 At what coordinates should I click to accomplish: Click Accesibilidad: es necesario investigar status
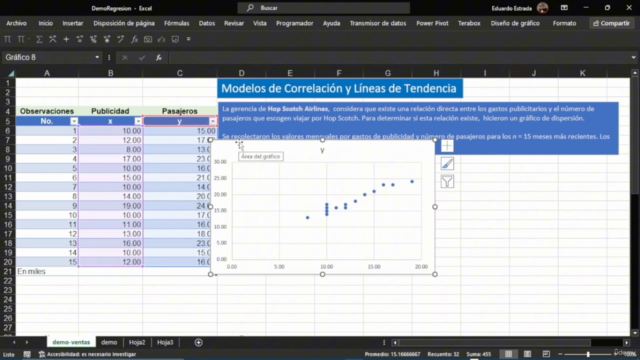pyautogui.click(x=87, y=354)
